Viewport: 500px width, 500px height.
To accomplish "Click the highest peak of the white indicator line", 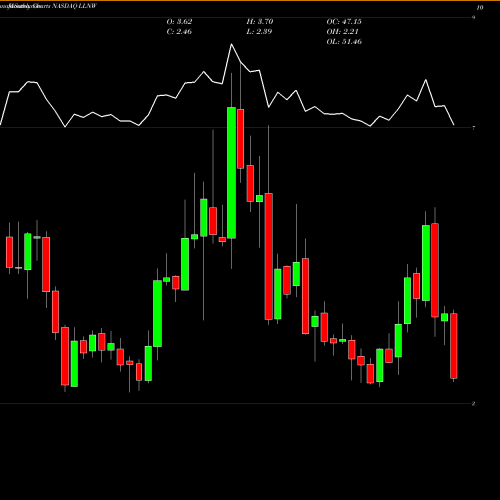I will coord(231,44).
